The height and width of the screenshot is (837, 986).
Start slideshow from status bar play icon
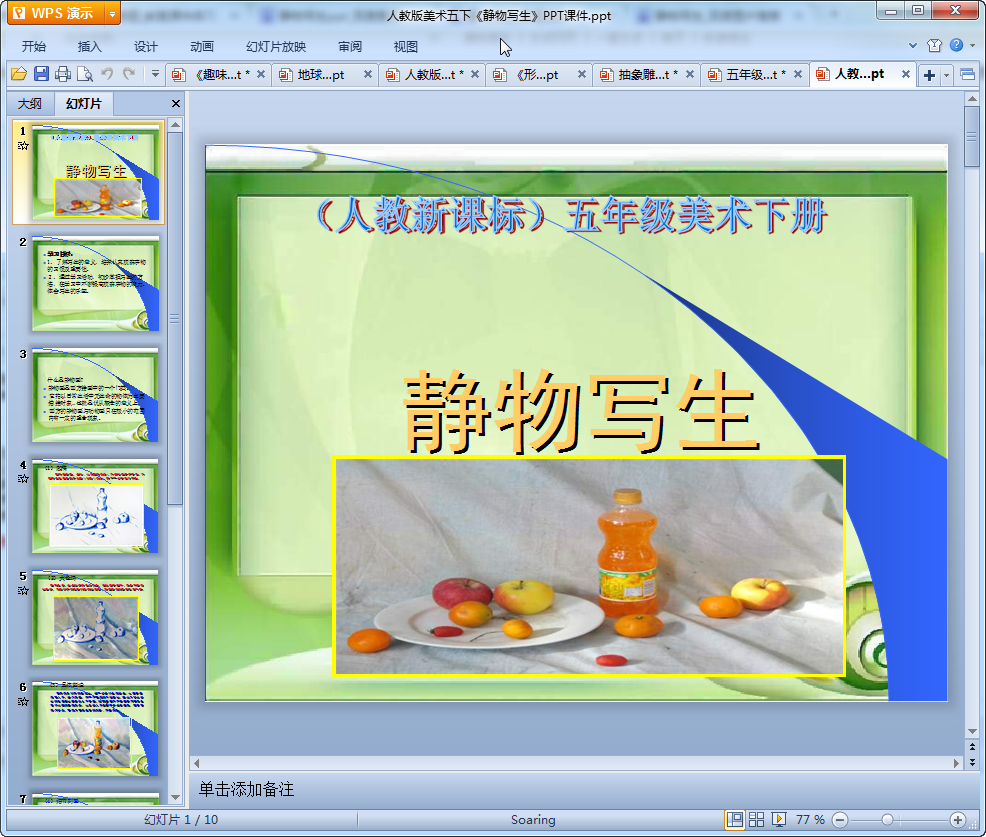click(778, 819)
